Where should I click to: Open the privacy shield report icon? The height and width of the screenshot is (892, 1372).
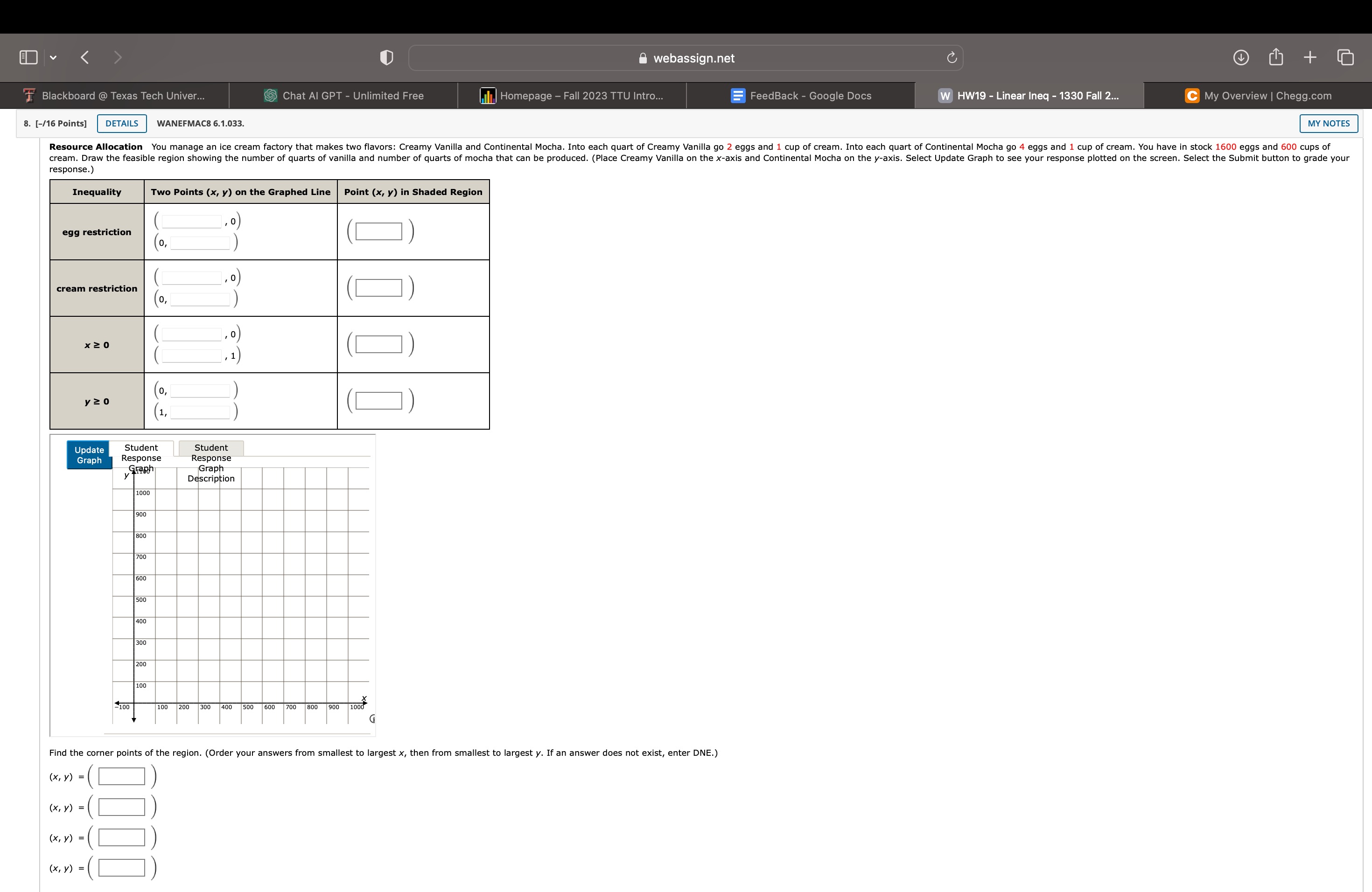click(386, 58)
